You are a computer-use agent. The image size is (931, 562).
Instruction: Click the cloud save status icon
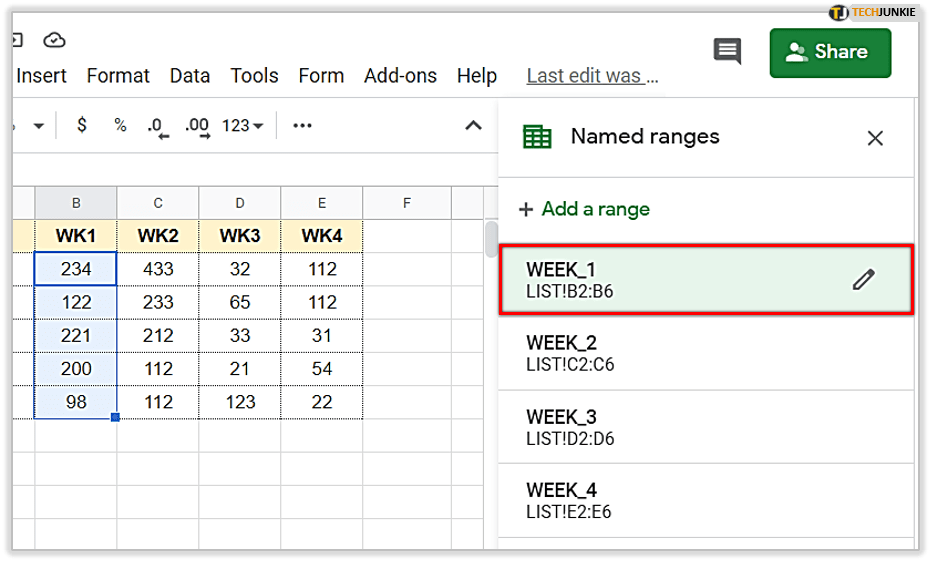click(x=54, y=40)
